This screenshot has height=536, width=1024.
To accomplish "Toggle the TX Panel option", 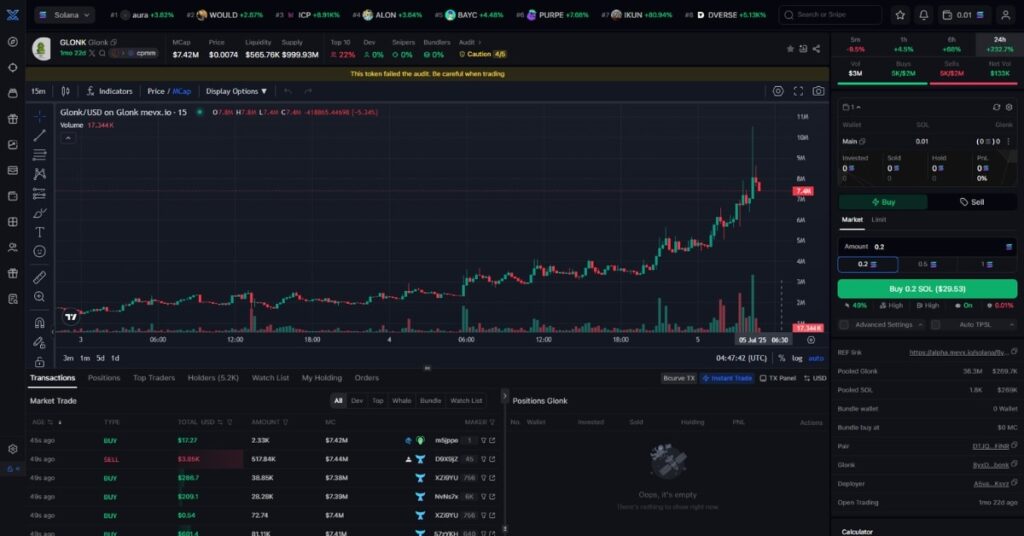I will click(x=778, y=378).
